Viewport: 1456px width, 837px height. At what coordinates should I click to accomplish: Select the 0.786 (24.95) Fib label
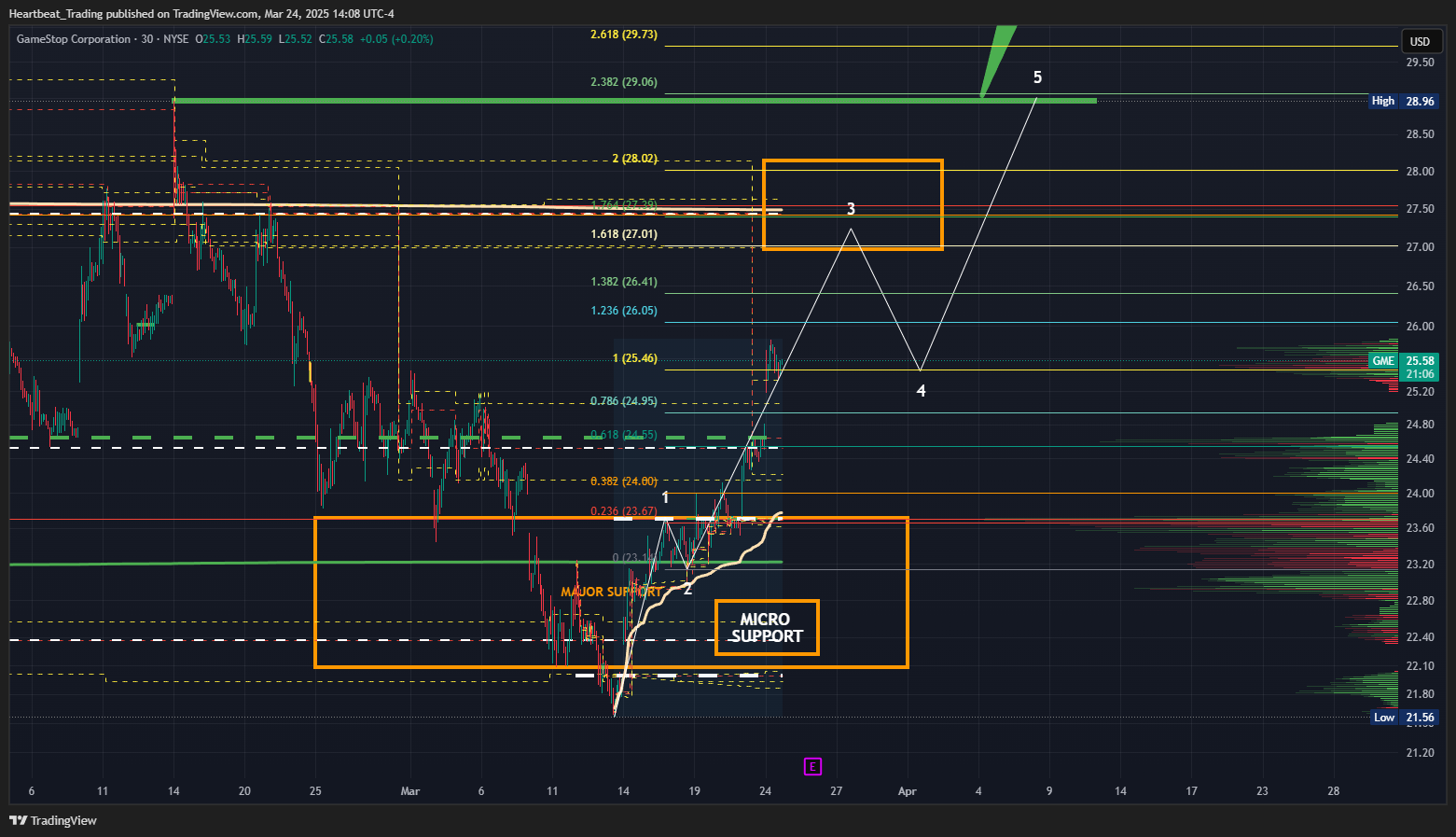pyautogui.click(x=624, y=401)
